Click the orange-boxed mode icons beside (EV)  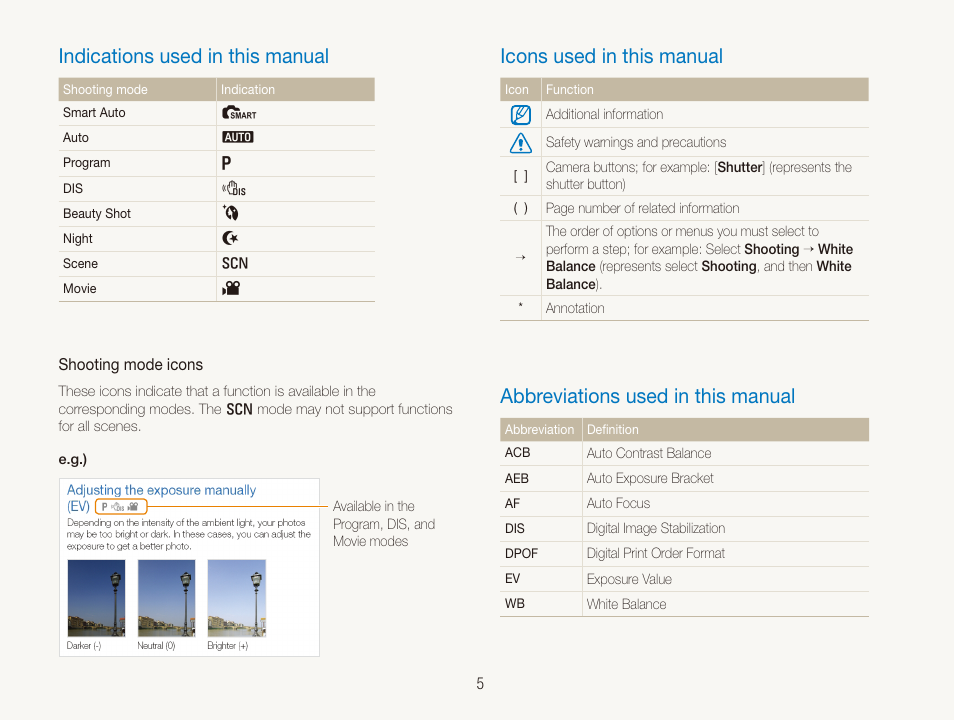pos(121,506)
